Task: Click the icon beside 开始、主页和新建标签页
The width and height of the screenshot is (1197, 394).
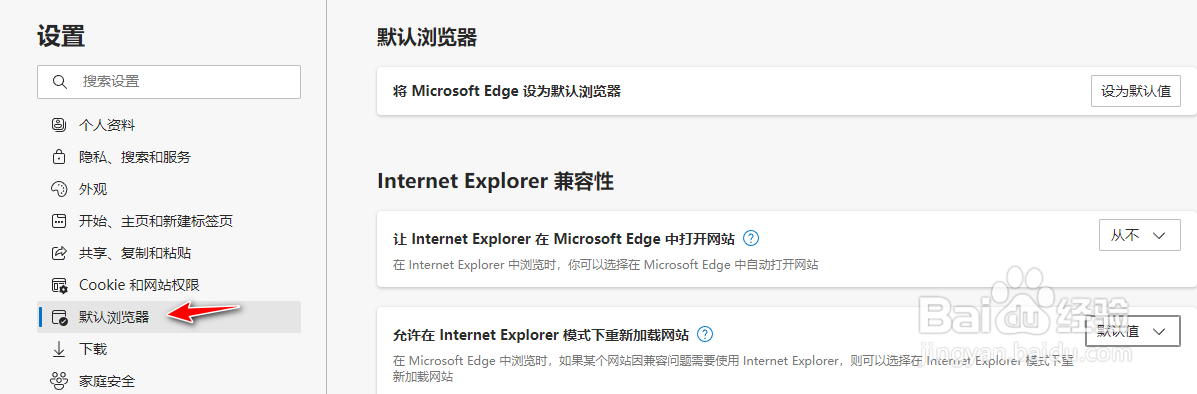Action: tap(59, 221)
